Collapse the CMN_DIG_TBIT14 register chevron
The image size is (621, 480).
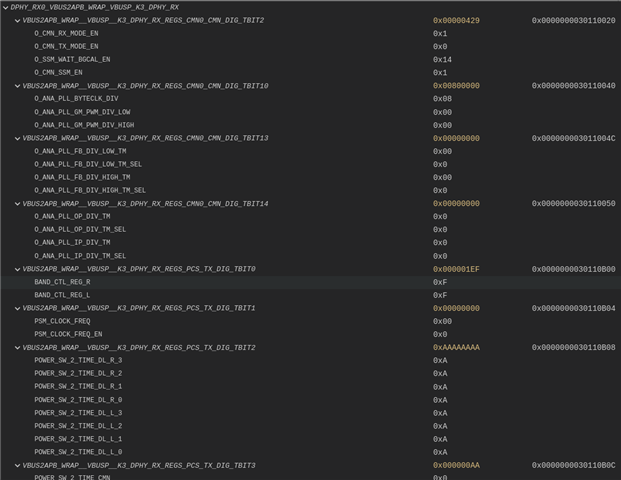point(17,204)
